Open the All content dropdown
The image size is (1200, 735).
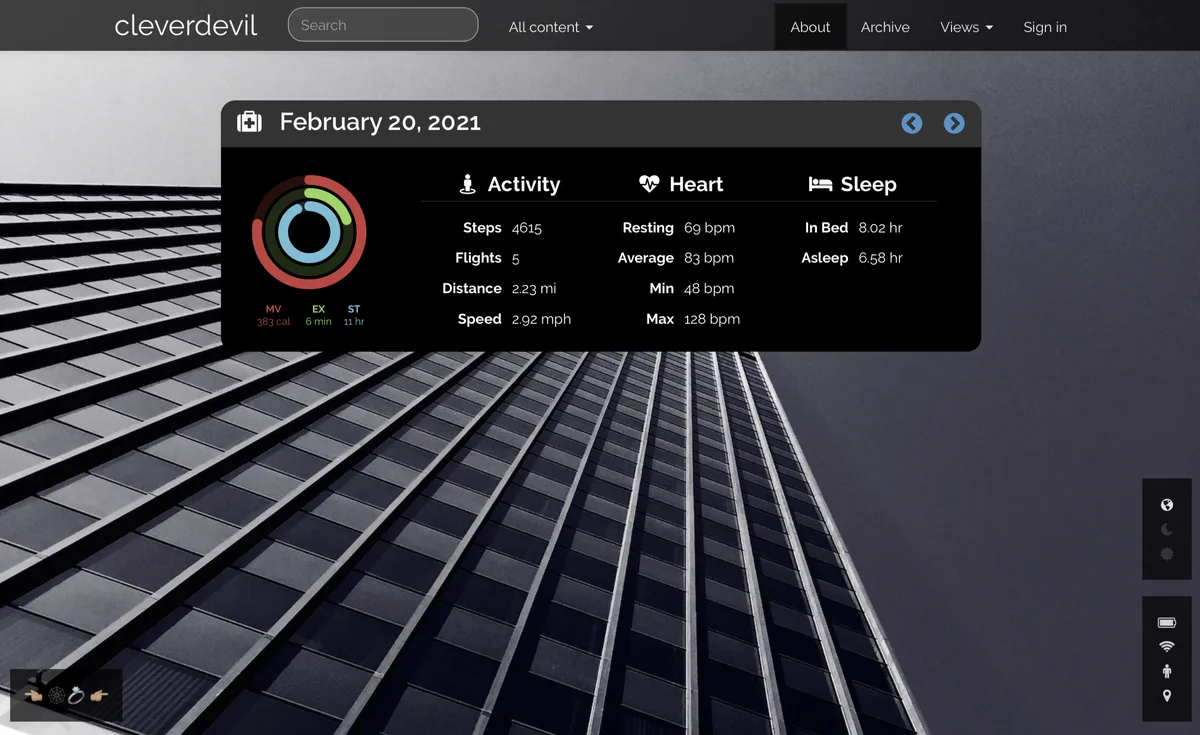550,27
